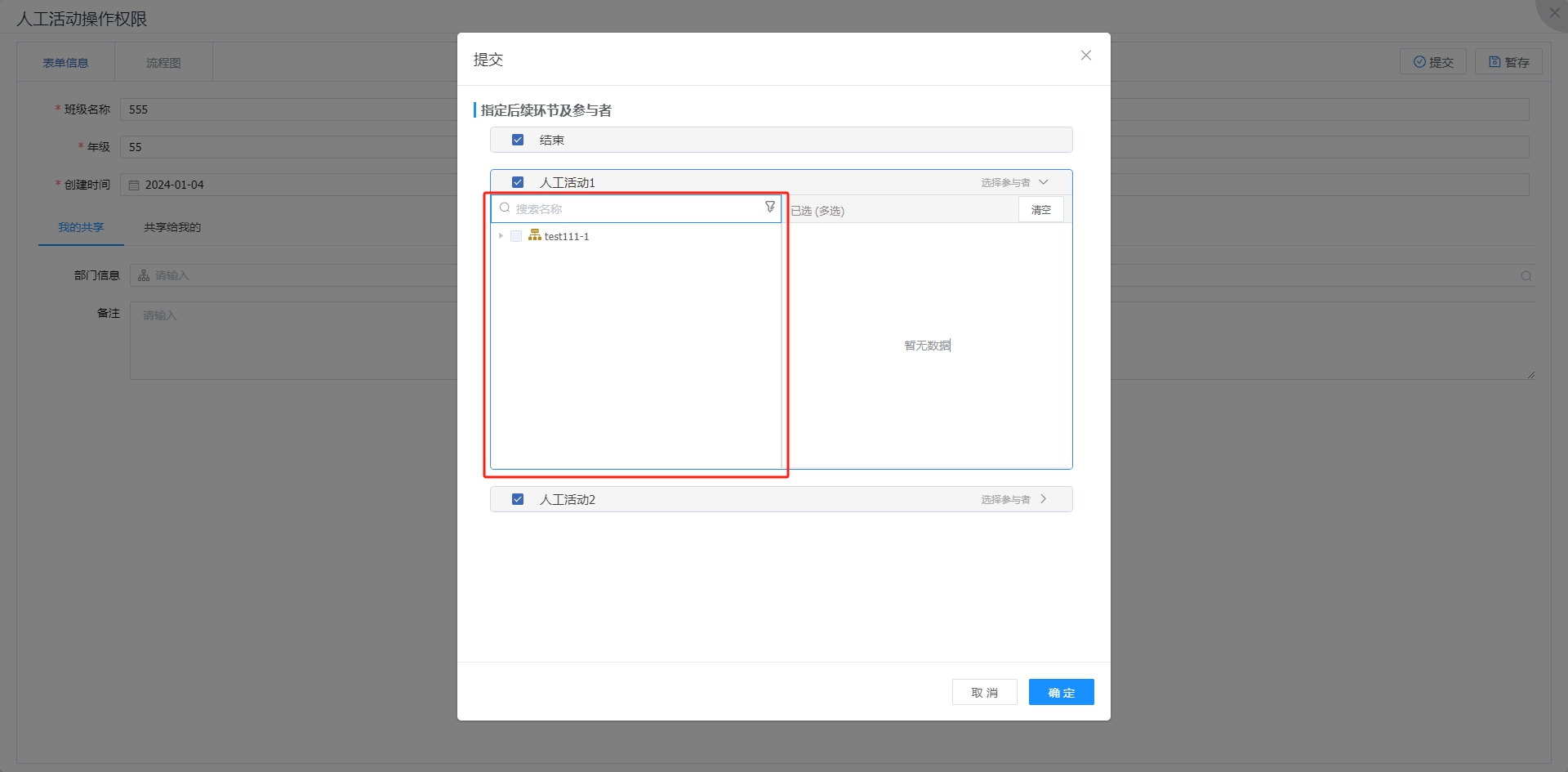Toggle the 人工活动2 checkbox
Viewport: 1568px width, 772px height.
tap(518, 499)
